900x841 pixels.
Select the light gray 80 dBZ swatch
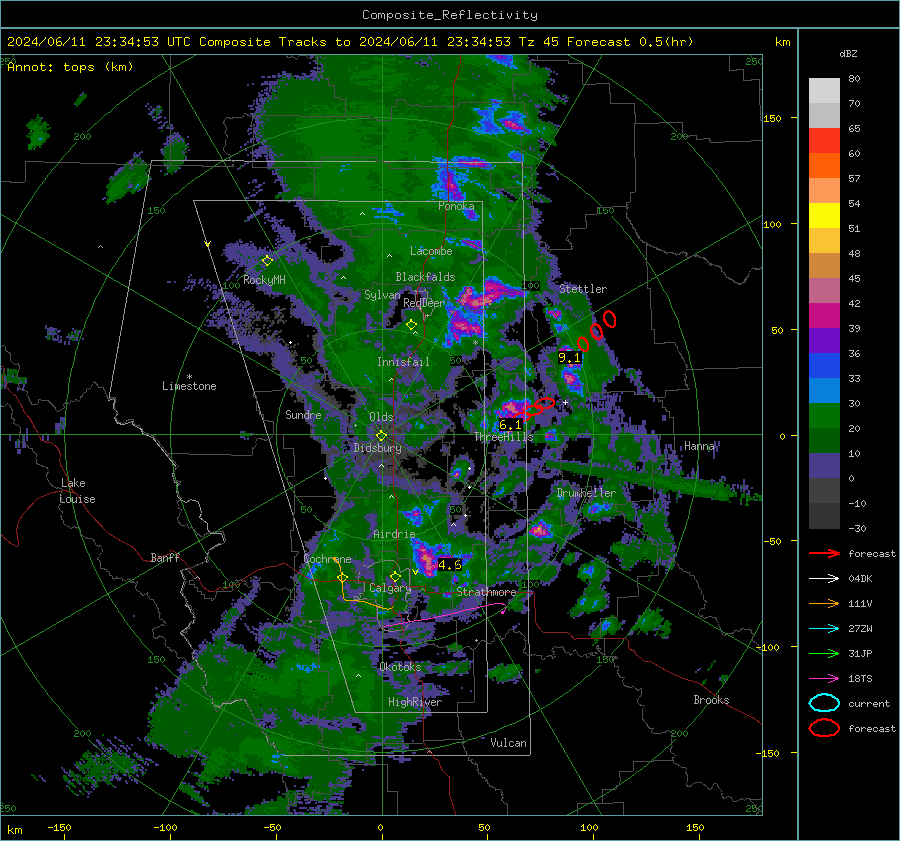coord(824,90)
